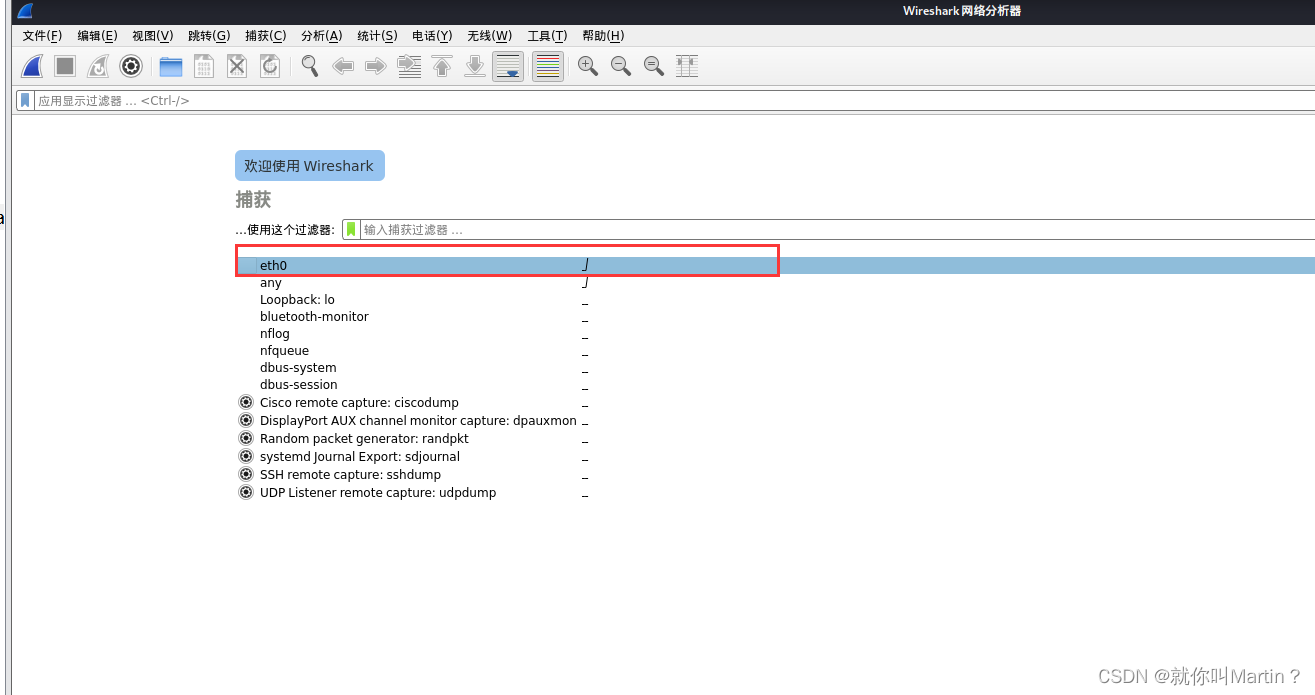Open the 捕获(C) menu
Viewport: 1315px width, 695px height.
265,36
